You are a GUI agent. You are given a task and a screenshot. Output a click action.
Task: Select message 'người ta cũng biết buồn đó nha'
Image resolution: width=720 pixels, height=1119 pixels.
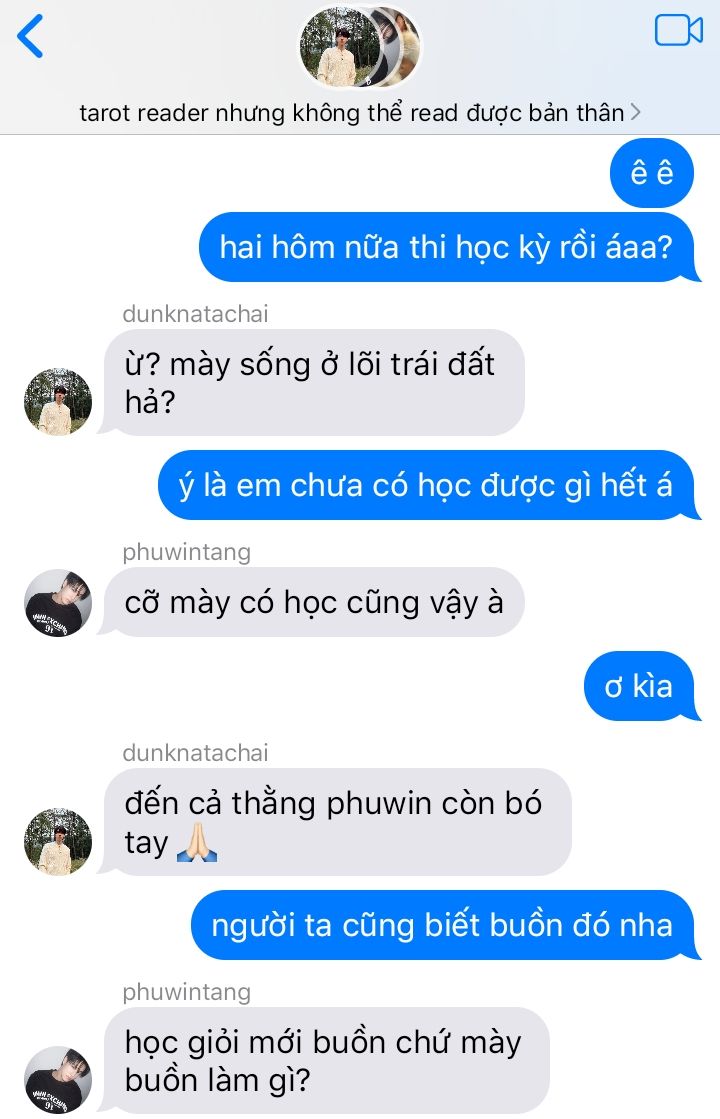tap(445, 925)
